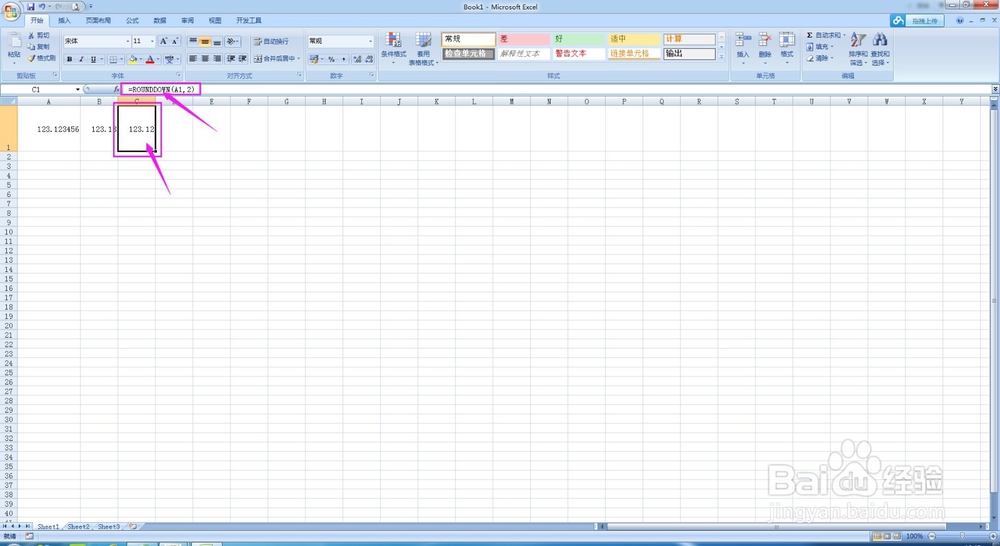Open print preview from quick access toolbar

click(75, 6)
